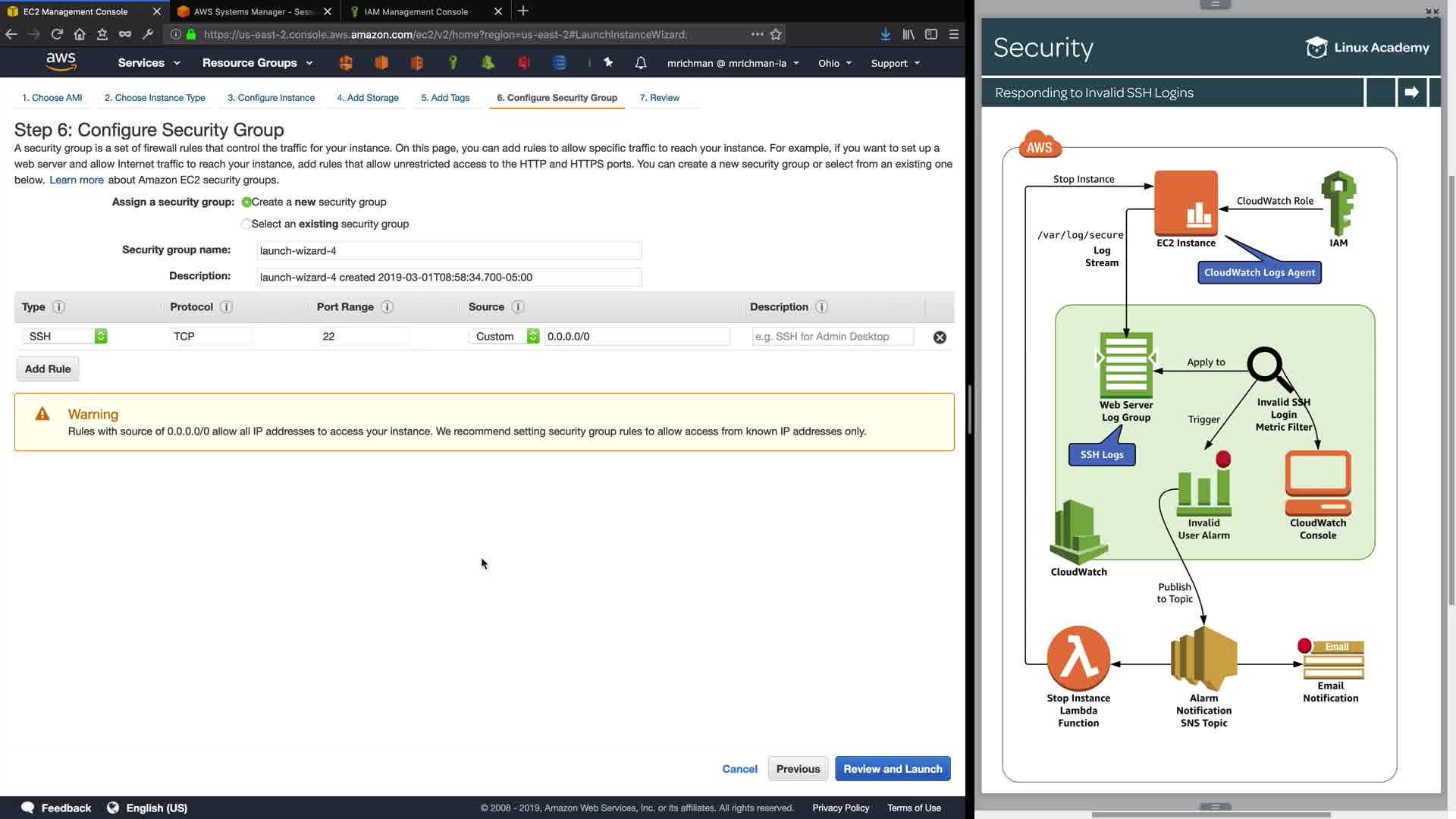Screen dimensions: 1456x819
Task: Go to 4. Add Storage step
Action: 368,98
